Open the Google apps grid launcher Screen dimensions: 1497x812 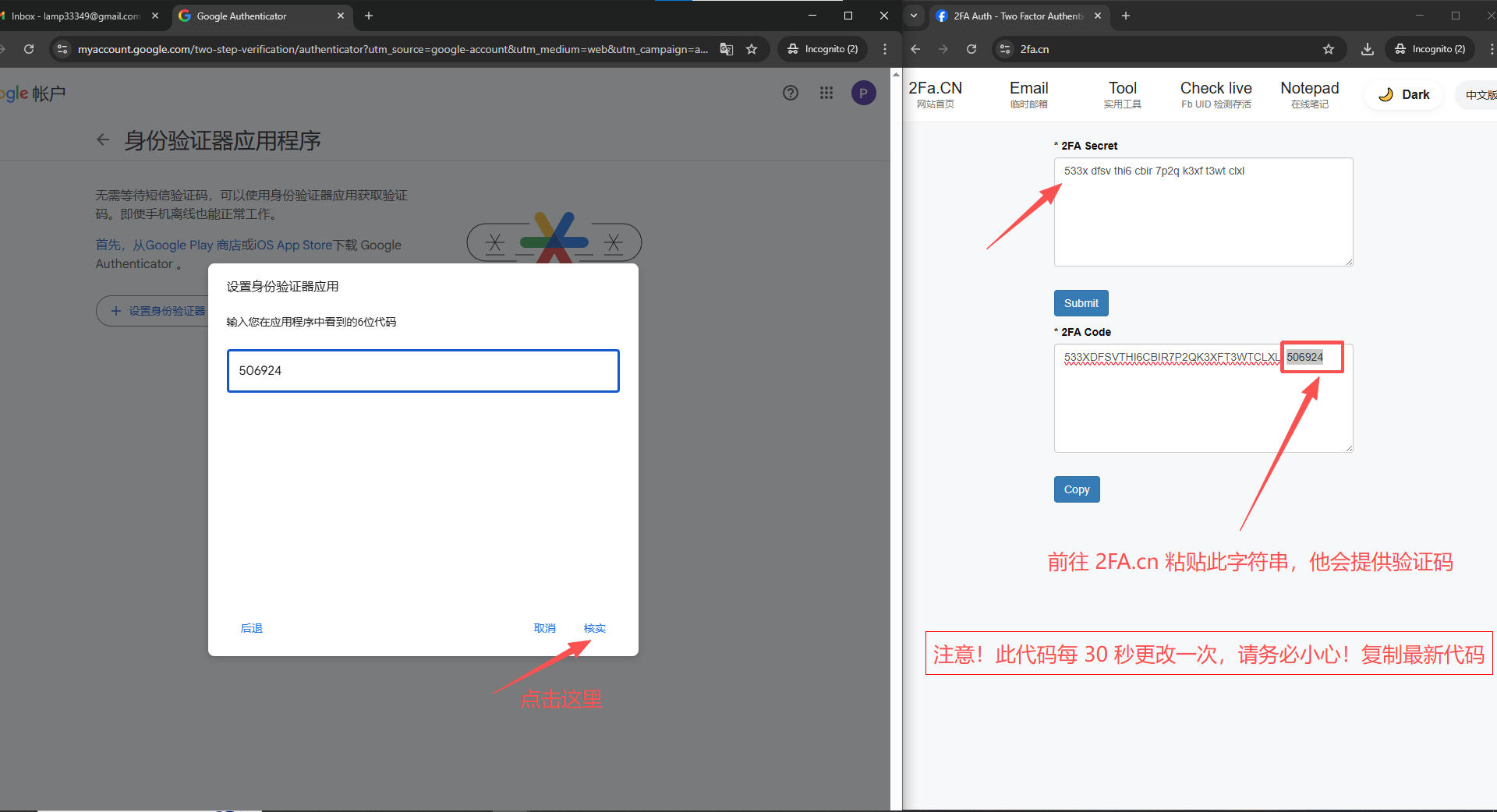pos(826,93)
